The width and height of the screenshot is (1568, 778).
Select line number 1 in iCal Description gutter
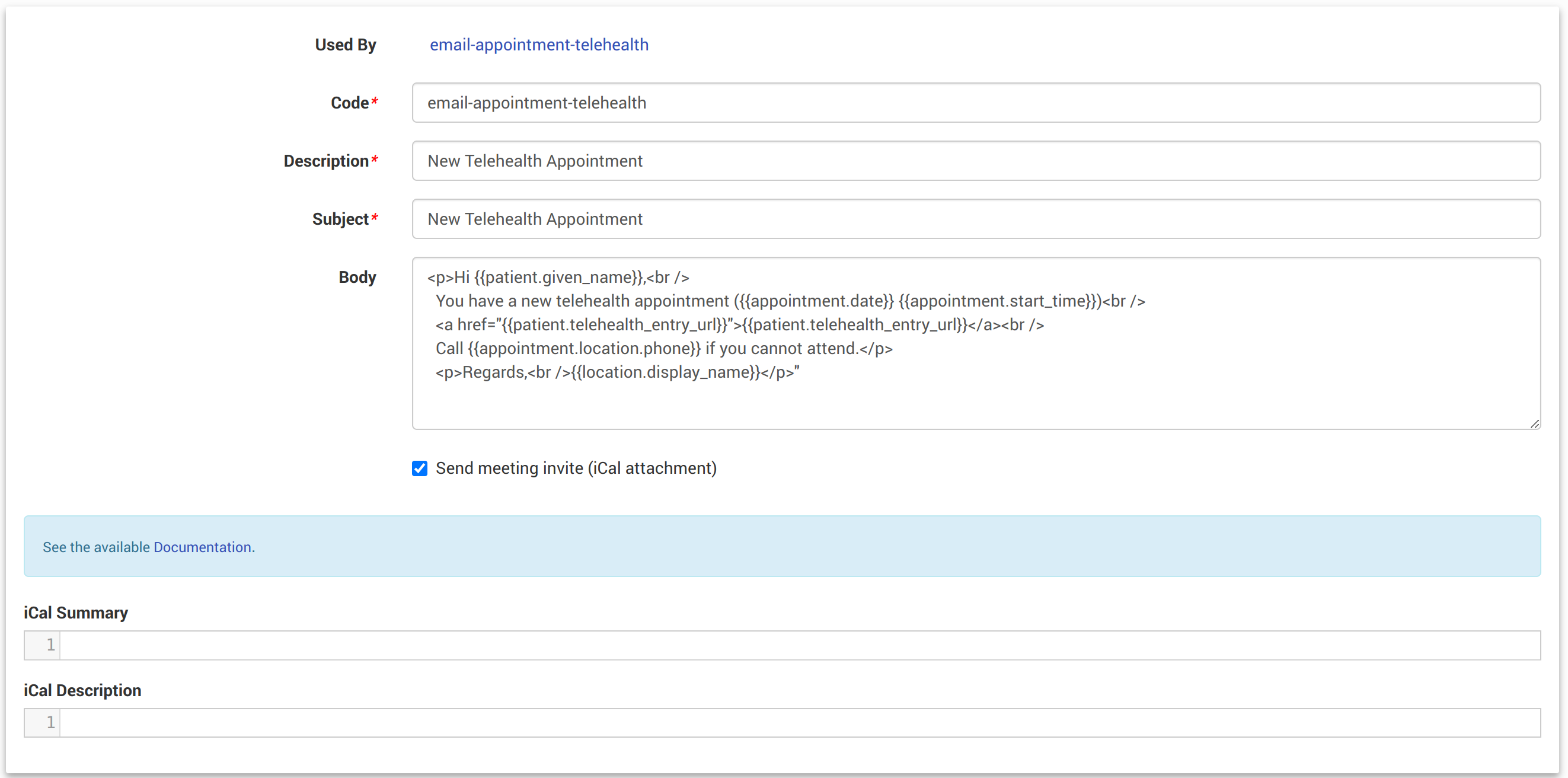(50, 723)
